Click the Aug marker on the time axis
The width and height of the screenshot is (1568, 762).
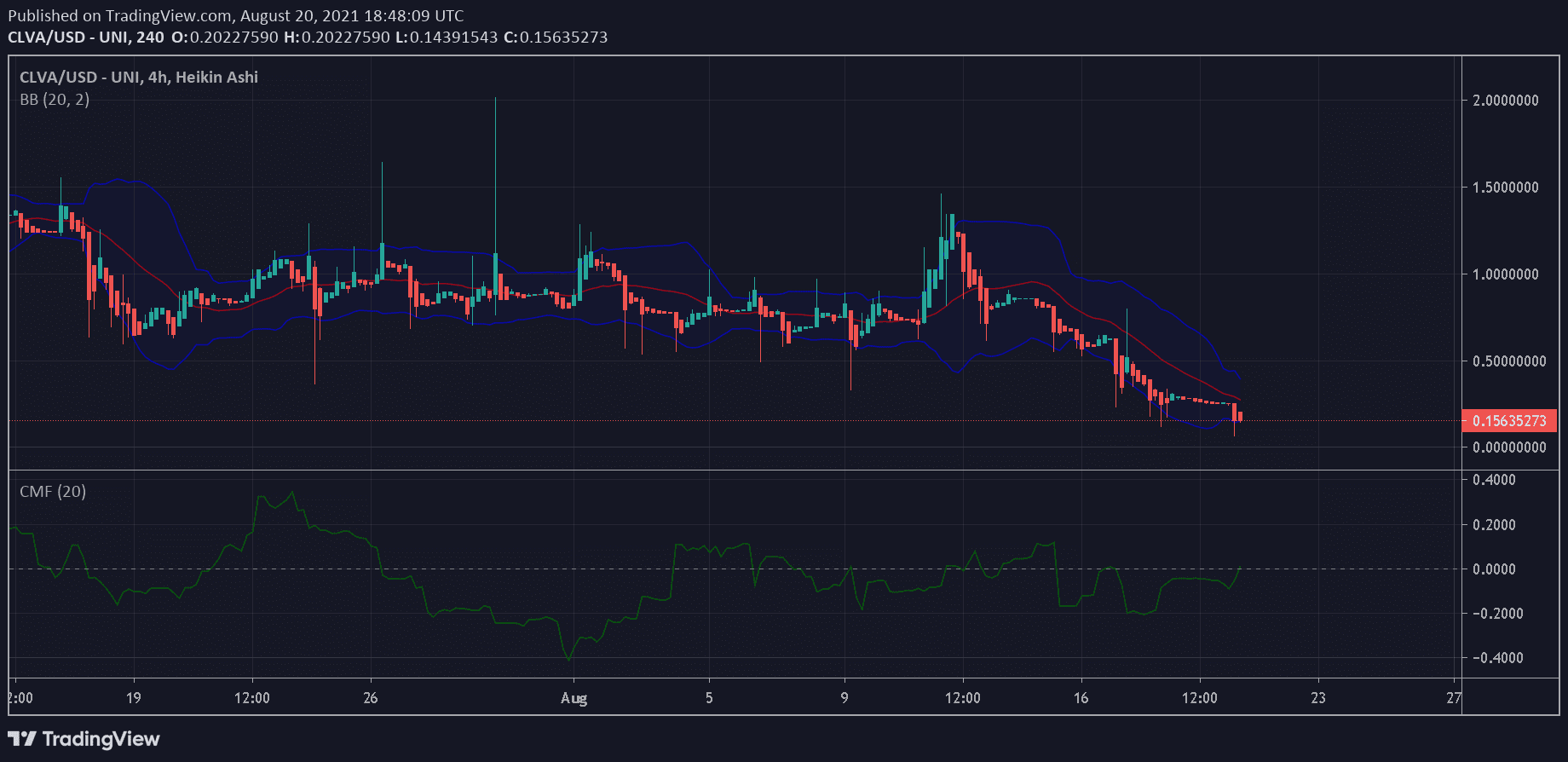(x=574, y=698)
